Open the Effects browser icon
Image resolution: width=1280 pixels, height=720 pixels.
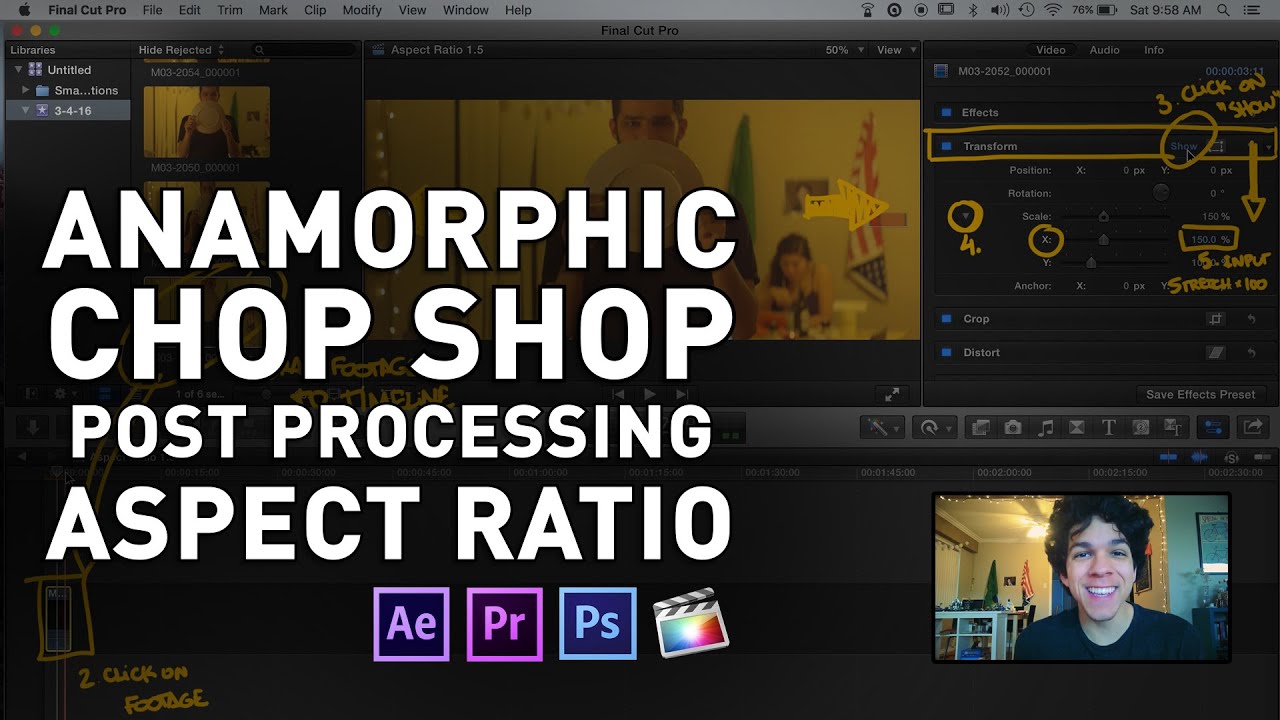981,427
